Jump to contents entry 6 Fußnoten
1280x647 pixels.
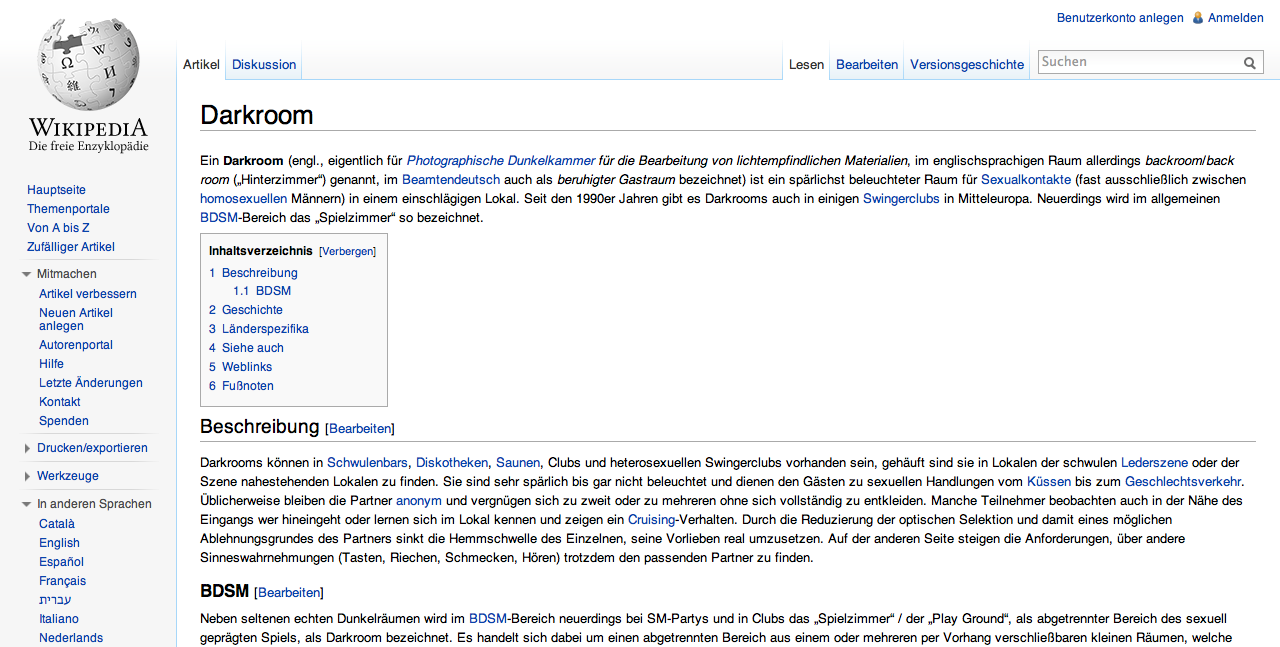pos(241,386)
